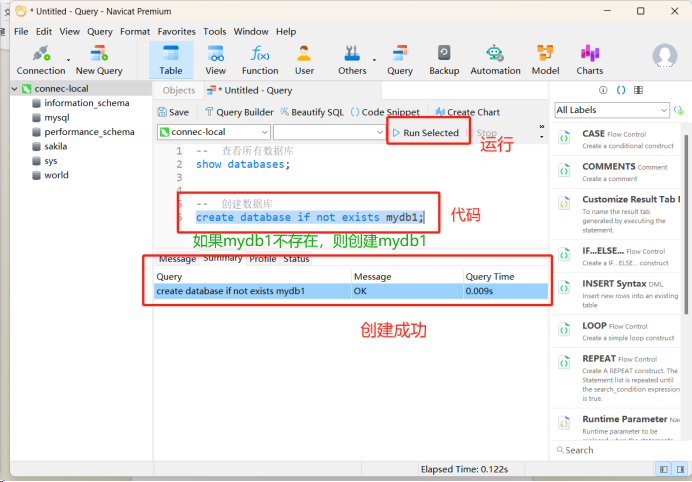Click the grid layout icon in right panel
This screenshot has height=482, width=692.
[x=639, y=90]
